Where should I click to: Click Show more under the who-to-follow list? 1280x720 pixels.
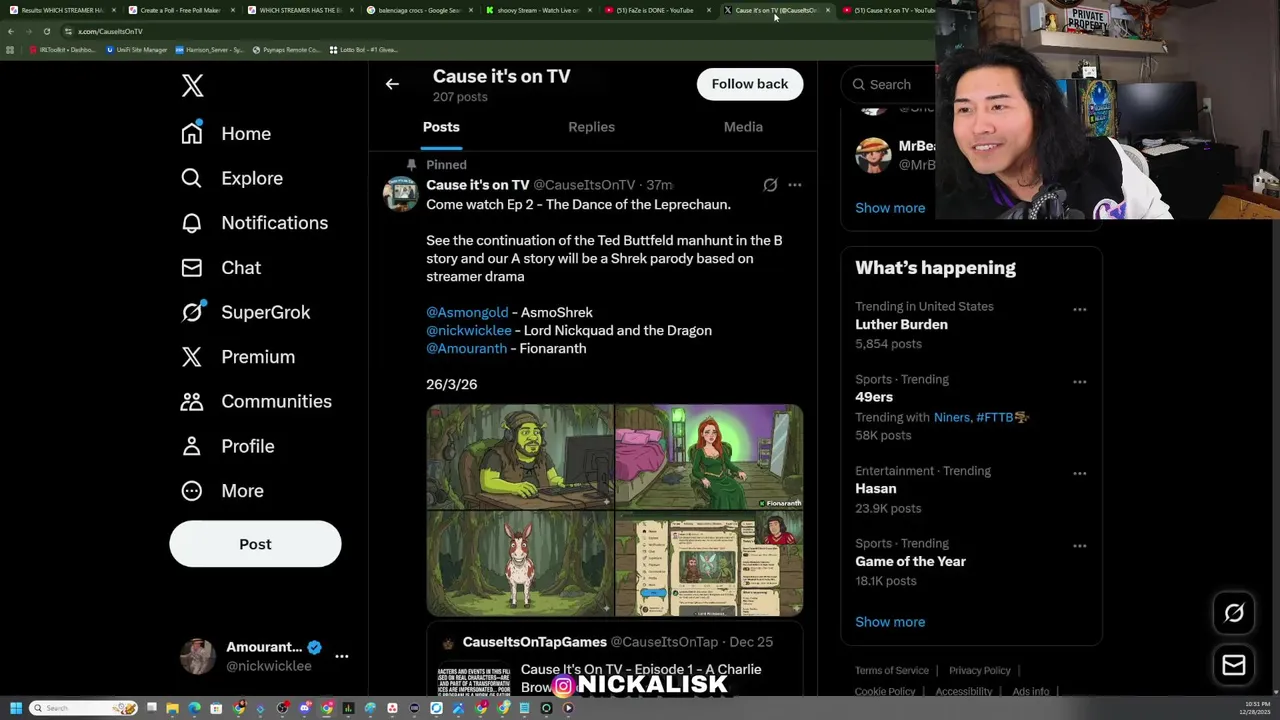tap(890, 208)
